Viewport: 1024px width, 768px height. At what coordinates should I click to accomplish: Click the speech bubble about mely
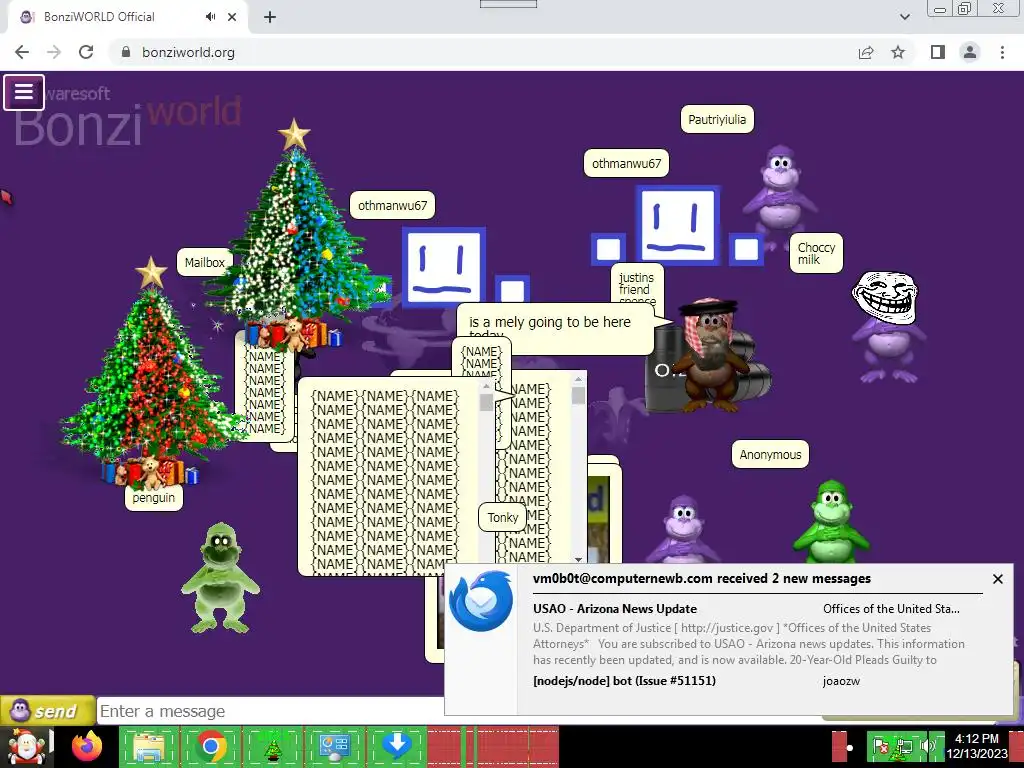(x=555, y=328)
